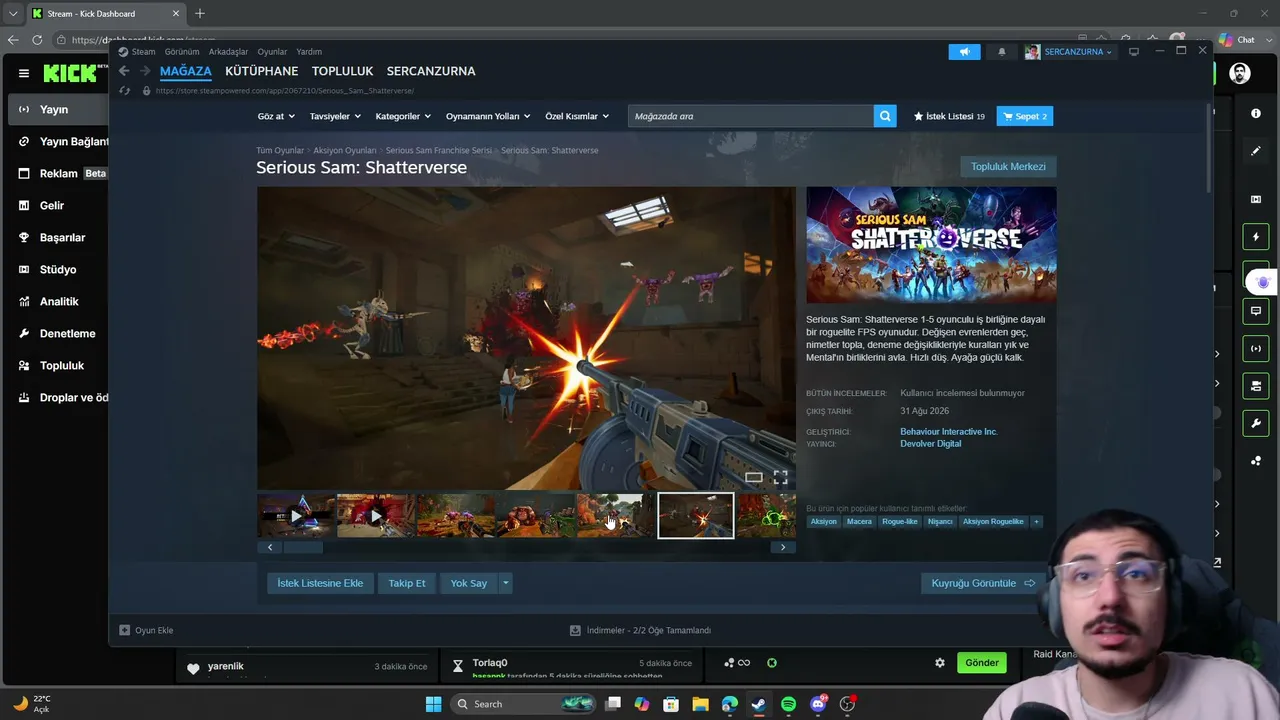
Task: Click Kick edit pencil icon
Action: (1256, 151)
